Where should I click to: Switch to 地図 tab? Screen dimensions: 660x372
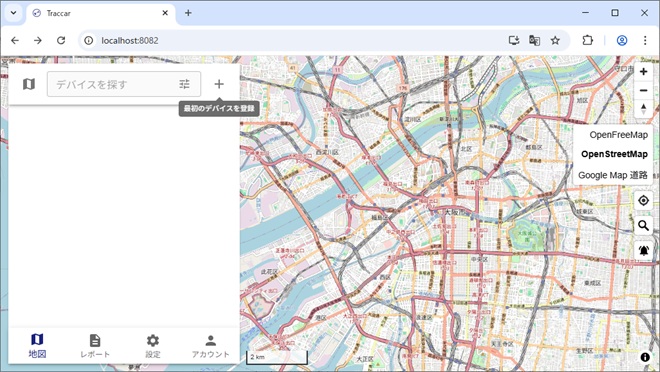tap(37, 345)
